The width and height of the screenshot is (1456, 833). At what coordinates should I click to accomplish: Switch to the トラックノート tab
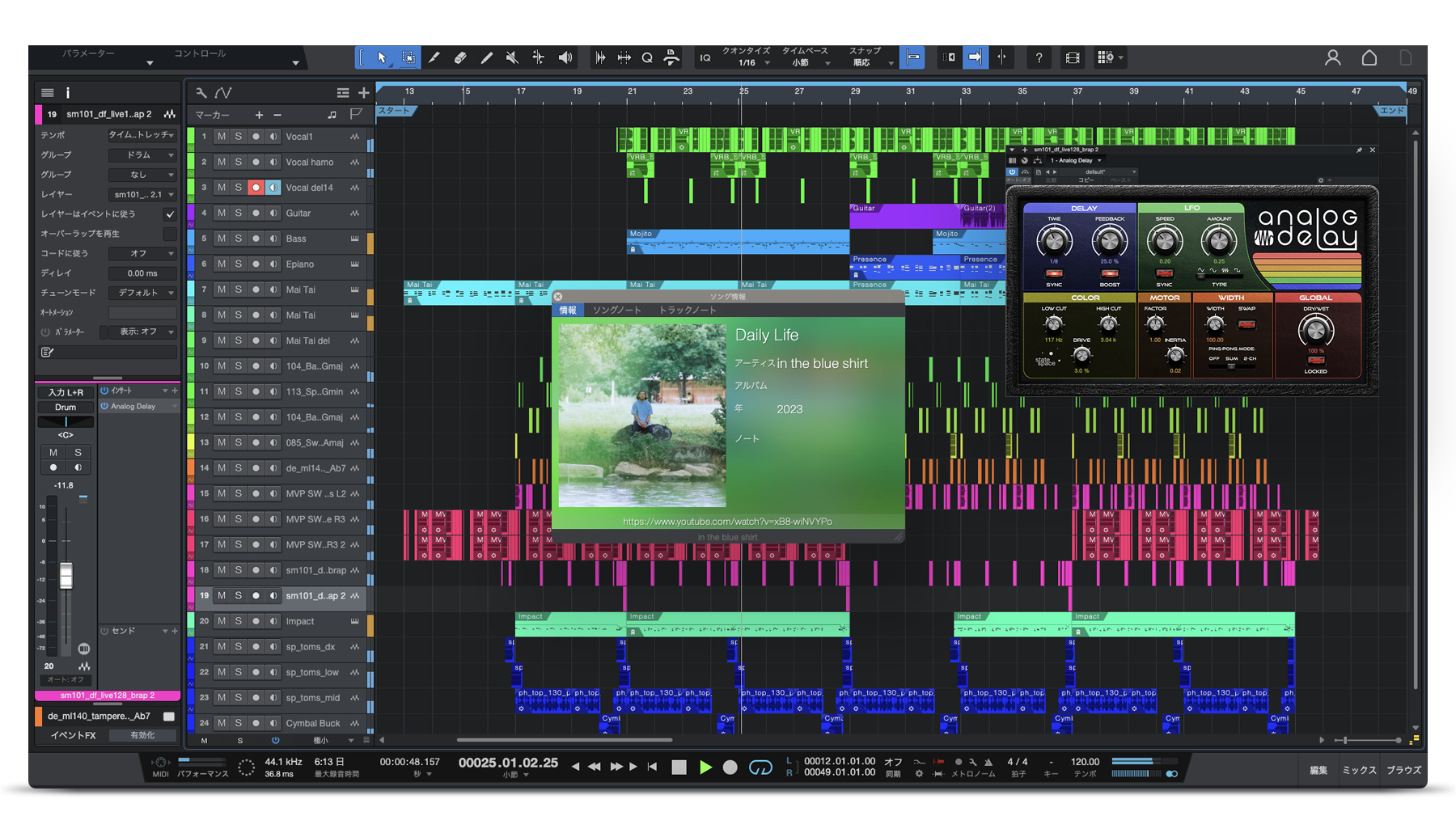[x=687, y=311]
